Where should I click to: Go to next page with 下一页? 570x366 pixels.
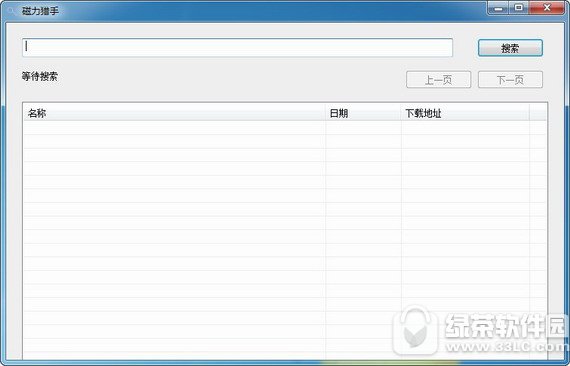(510, 80)
